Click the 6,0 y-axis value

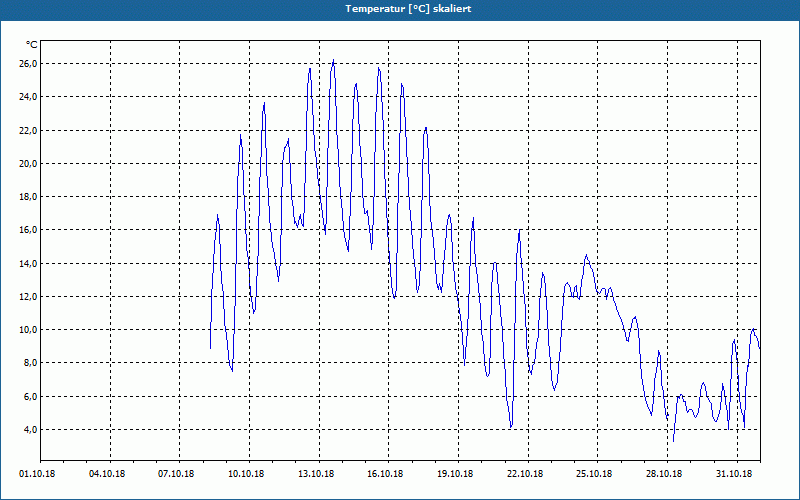coord(30,397)
